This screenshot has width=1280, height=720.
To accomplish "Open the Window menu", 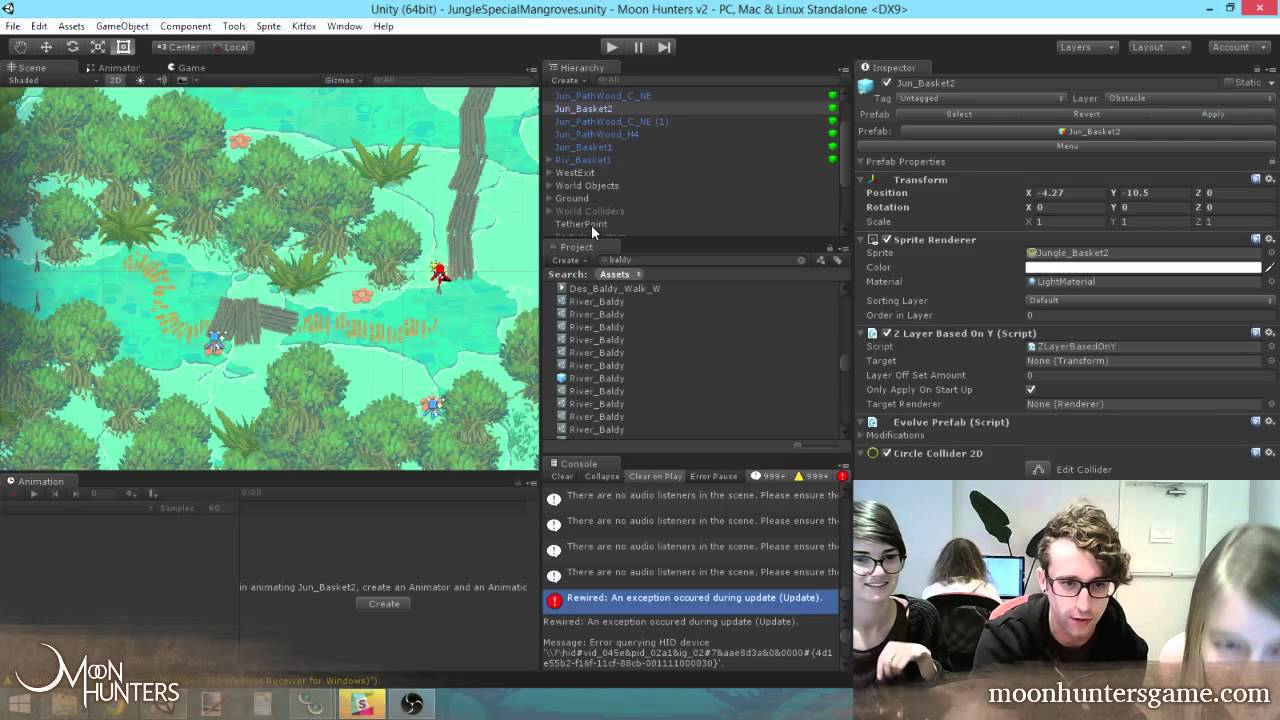I will (344, 26).
